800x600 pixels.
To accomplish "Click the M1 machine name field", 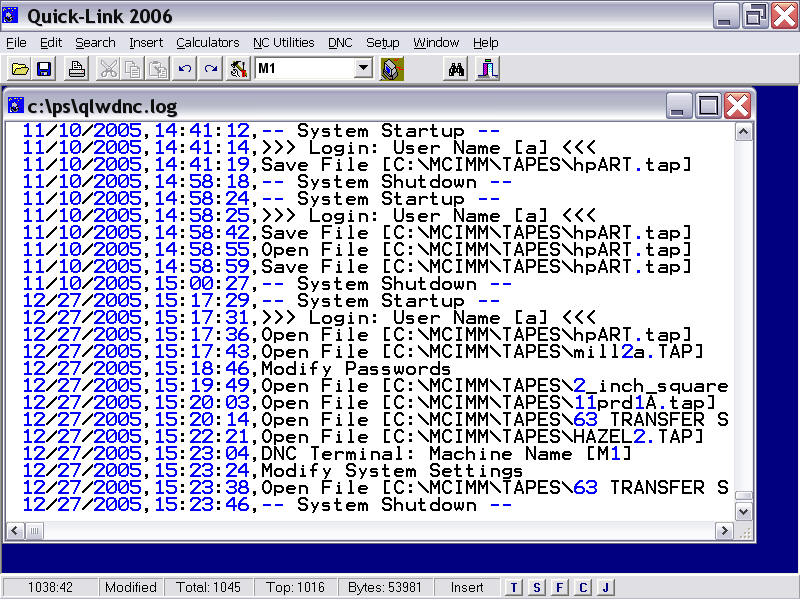I will tap(305, 67).
